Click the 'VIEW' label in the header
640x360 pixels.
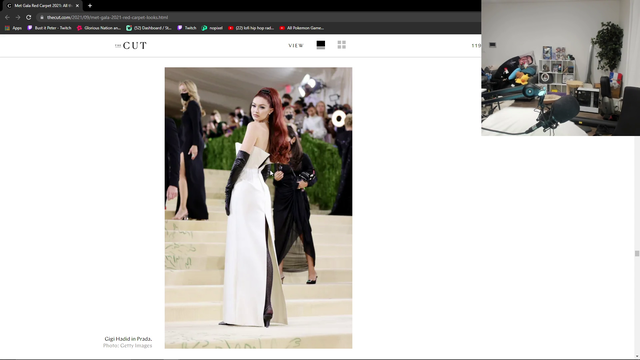tap(296, 45)
